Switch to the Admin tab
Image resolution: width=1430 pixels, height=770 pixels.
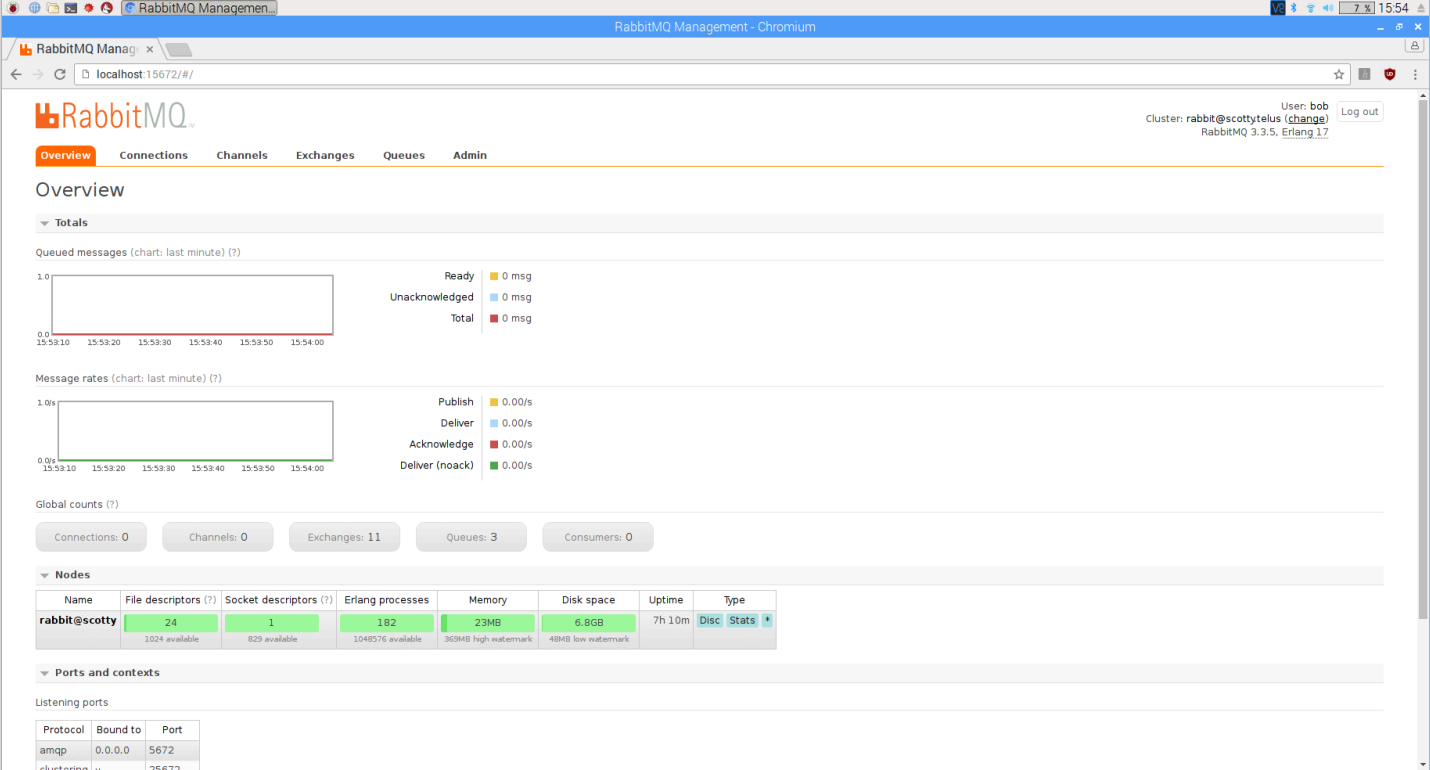pyautogui.click(x=470, y=156)
